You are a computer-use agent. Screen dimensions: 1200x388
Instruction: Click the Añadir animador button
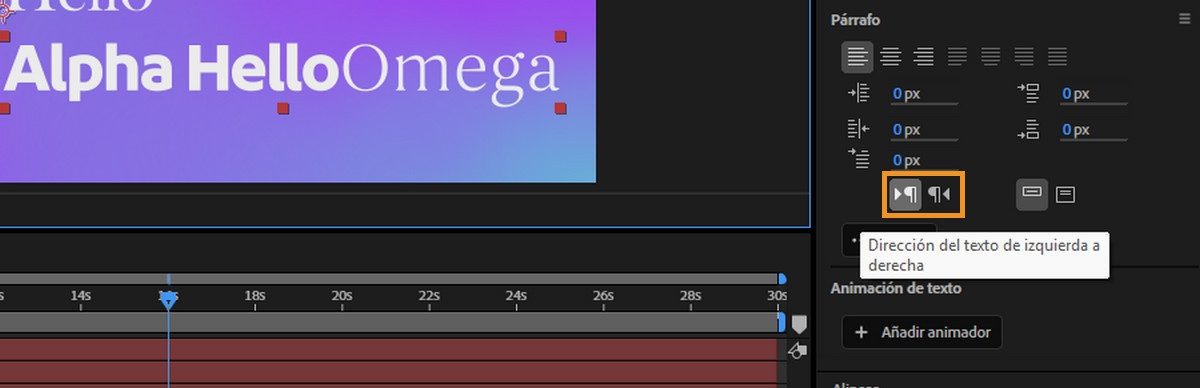tap(922, 332)
